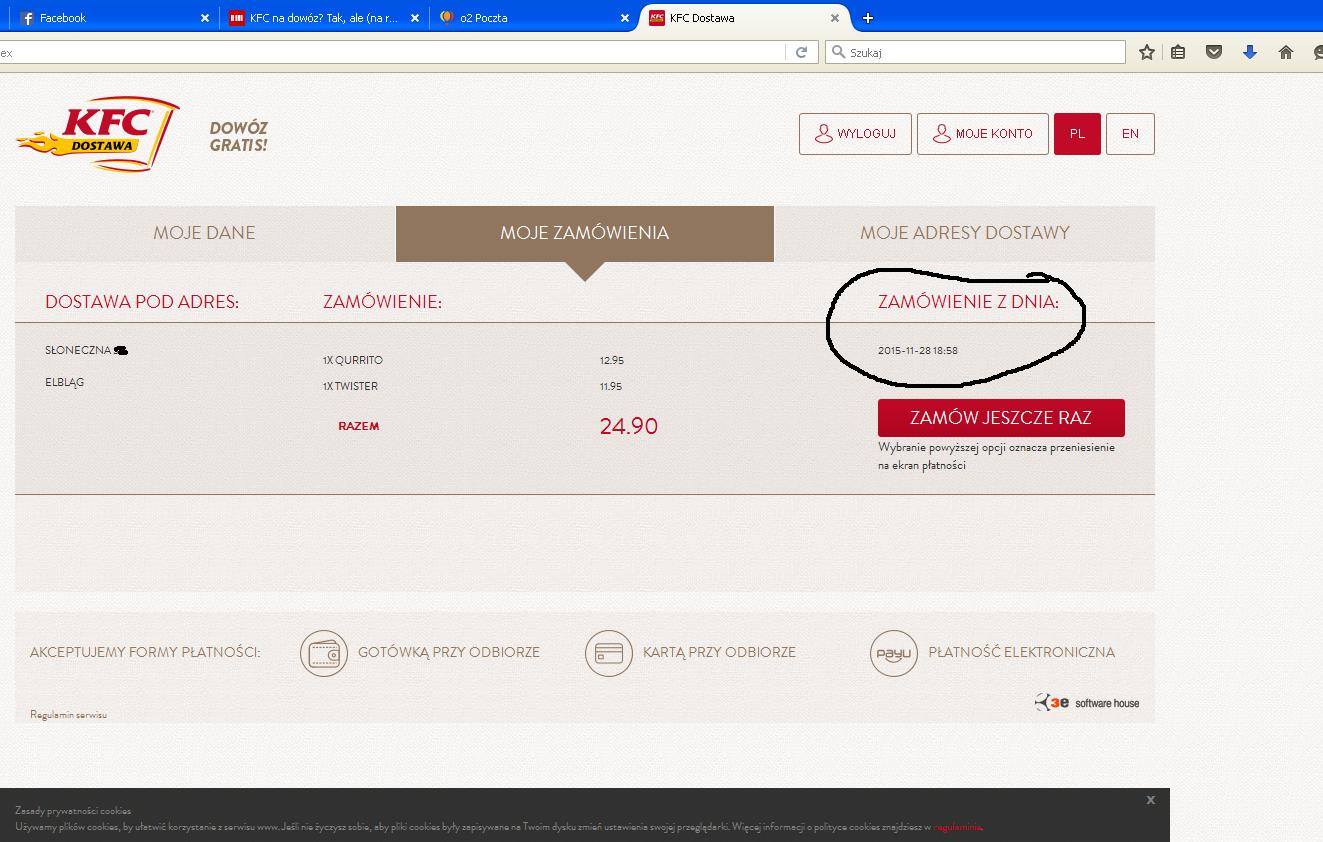This screenshot has width=1323, height=842.
Task: Close the o2 Poczta tab
Action: [x=625, y=18]
